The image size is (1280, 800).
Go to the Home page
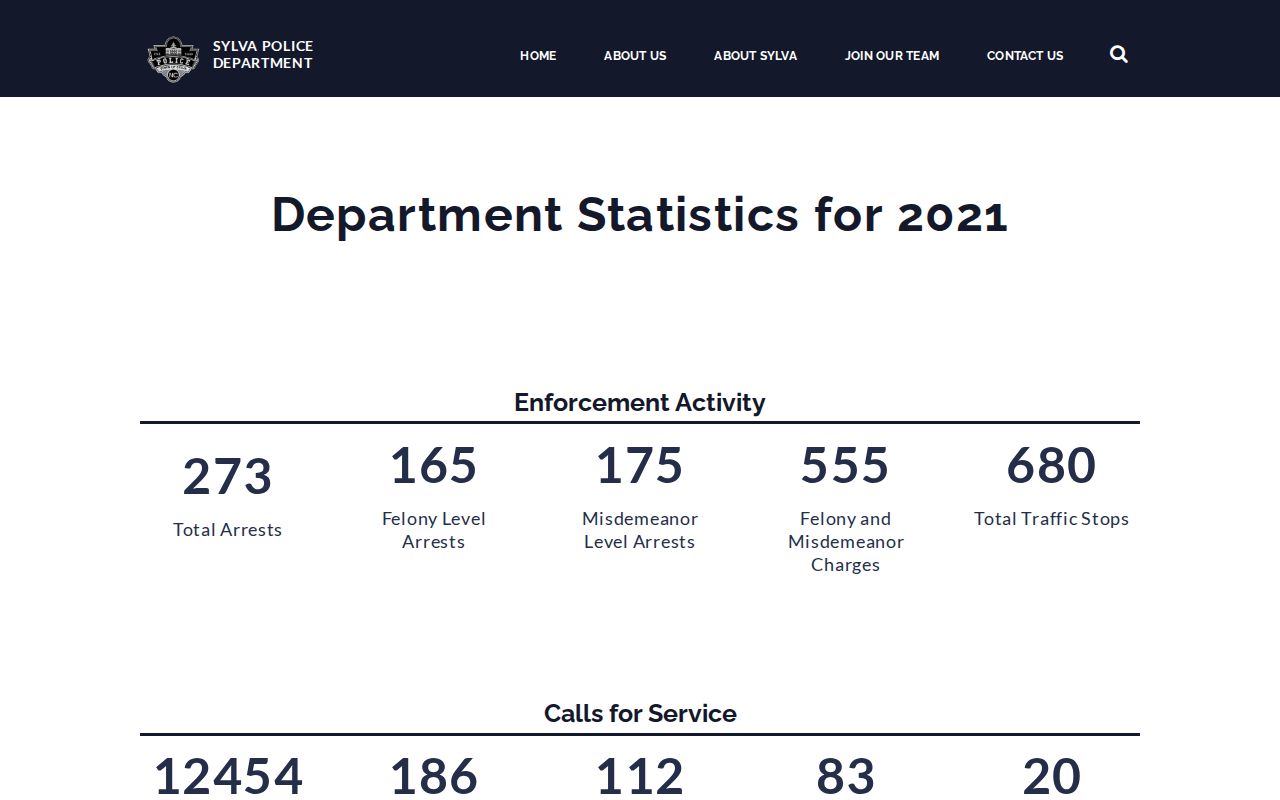[538, 56]
